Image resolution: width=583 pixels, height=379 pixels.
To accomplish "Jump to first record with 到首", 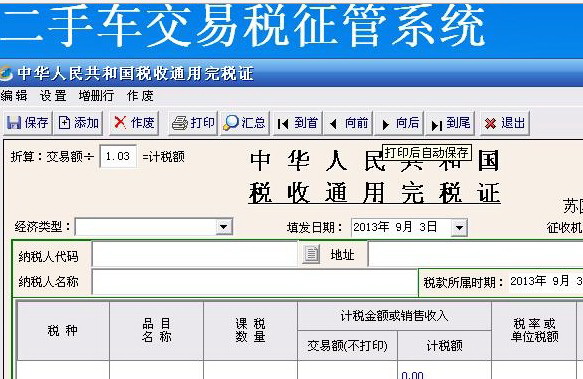I will pos(298,123).
